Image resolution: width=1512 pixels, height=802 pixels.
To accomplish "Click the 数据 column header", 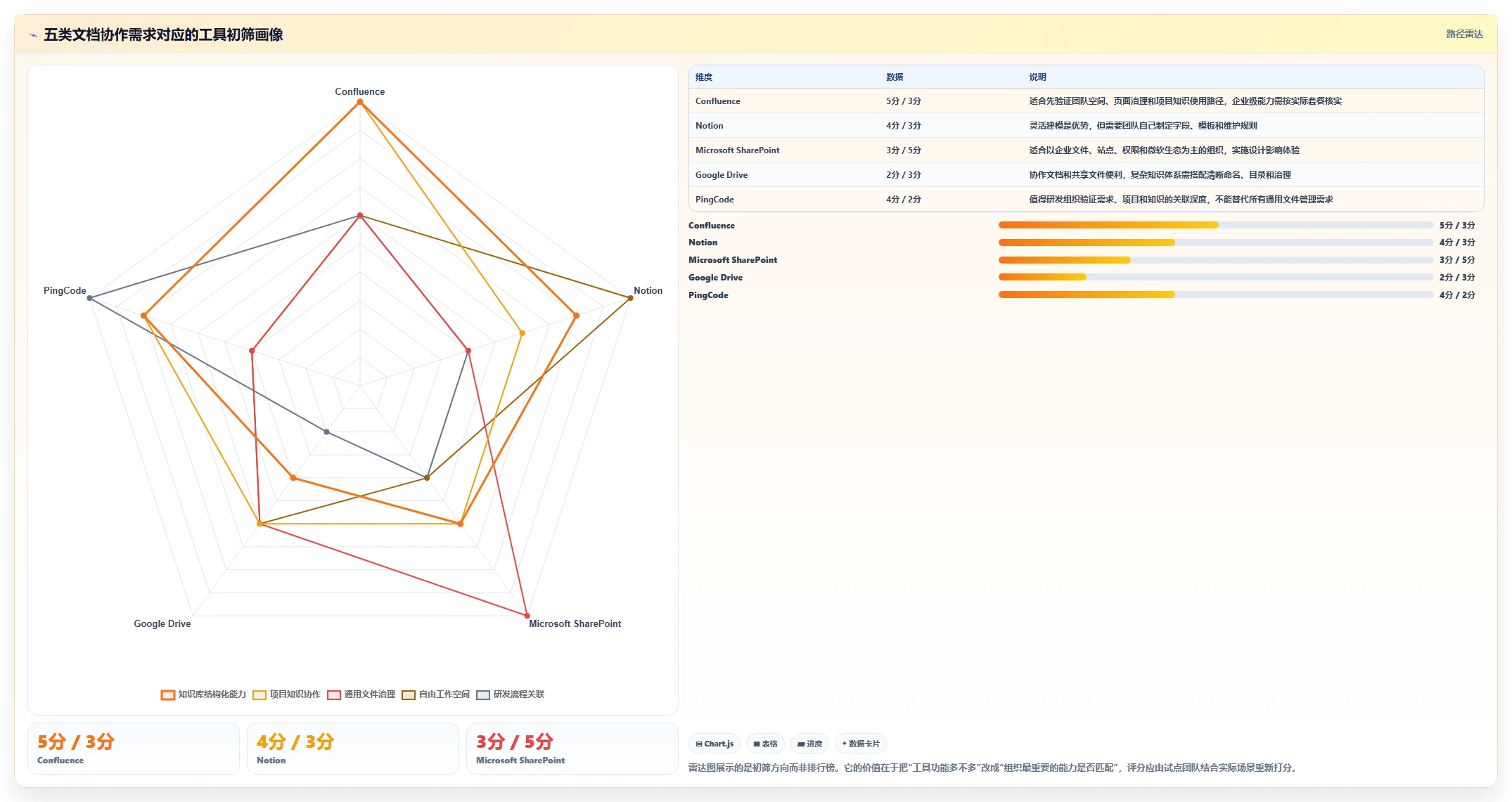I will (x=895, y=77).
